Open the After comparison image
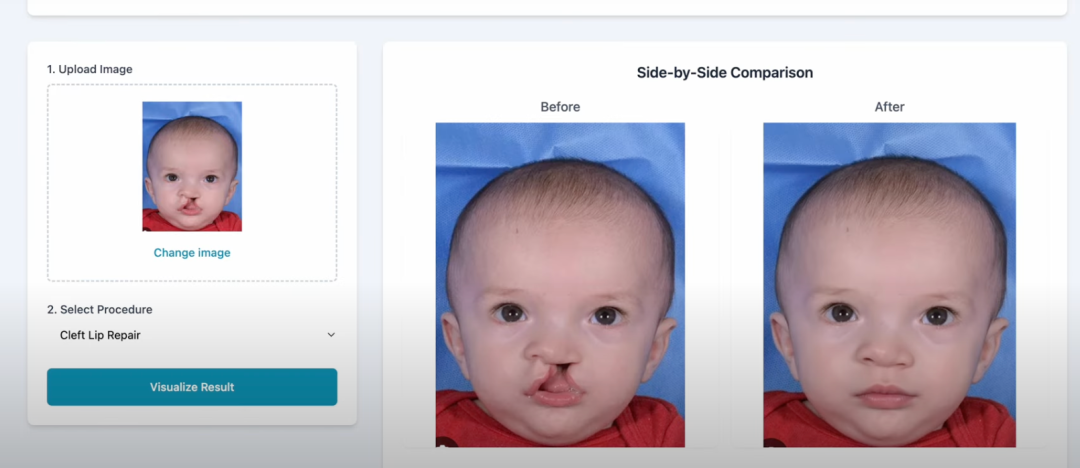This screenshot has width=1080, height=468. coord(889,285)
